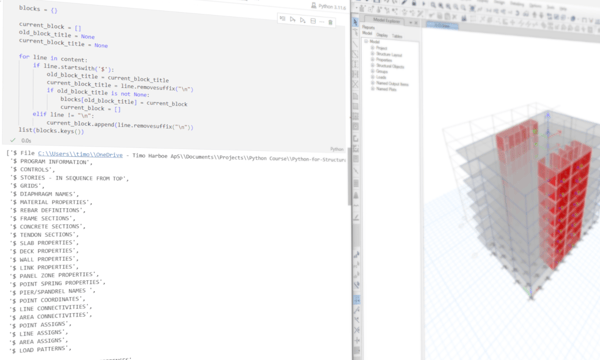
Task: Split the cell using split cell icon
Action: tap(313, 21)
